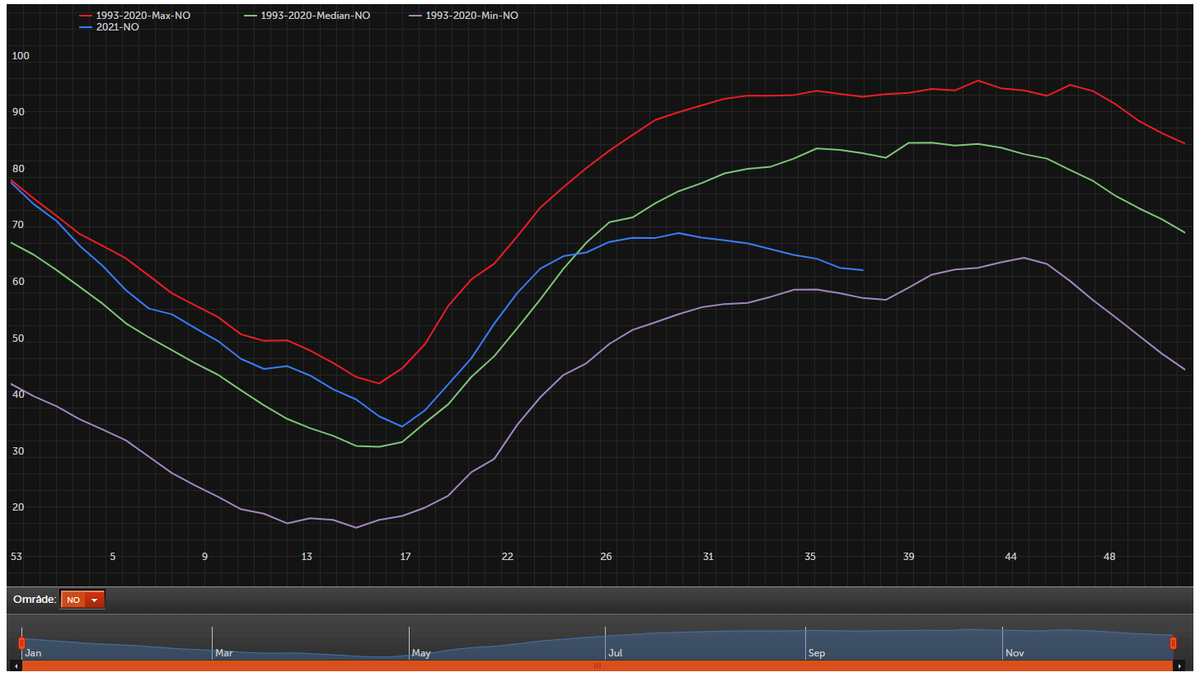1200x677 pixels.
Task: Click y-axis label 20
Action: (x=18, y=507)
